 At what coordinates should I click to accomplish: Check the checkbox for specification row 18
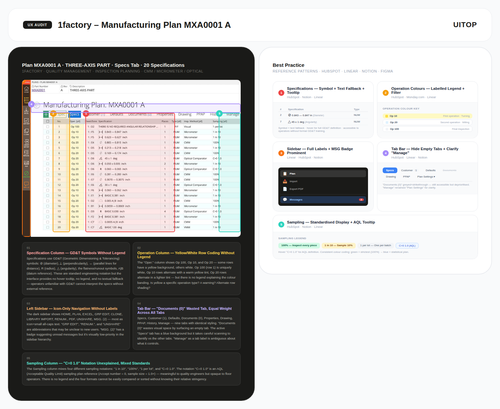coord(47,217)
